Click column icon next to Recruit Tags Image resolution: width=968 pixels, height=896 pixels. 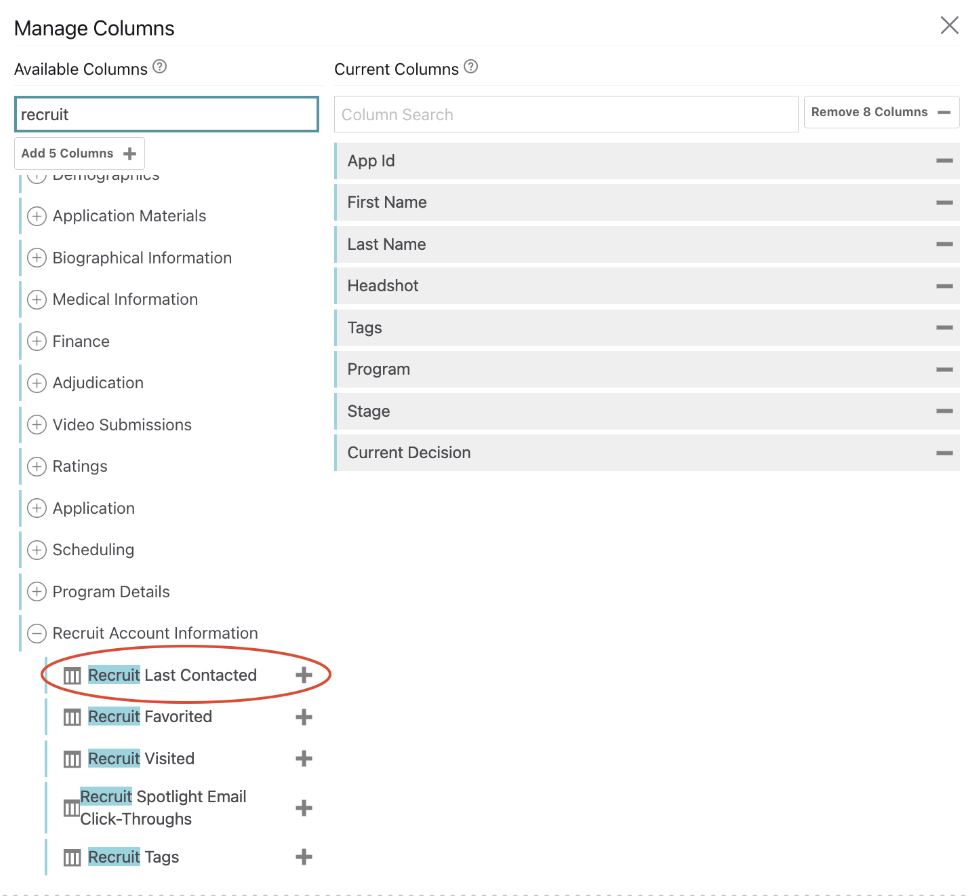72,858
